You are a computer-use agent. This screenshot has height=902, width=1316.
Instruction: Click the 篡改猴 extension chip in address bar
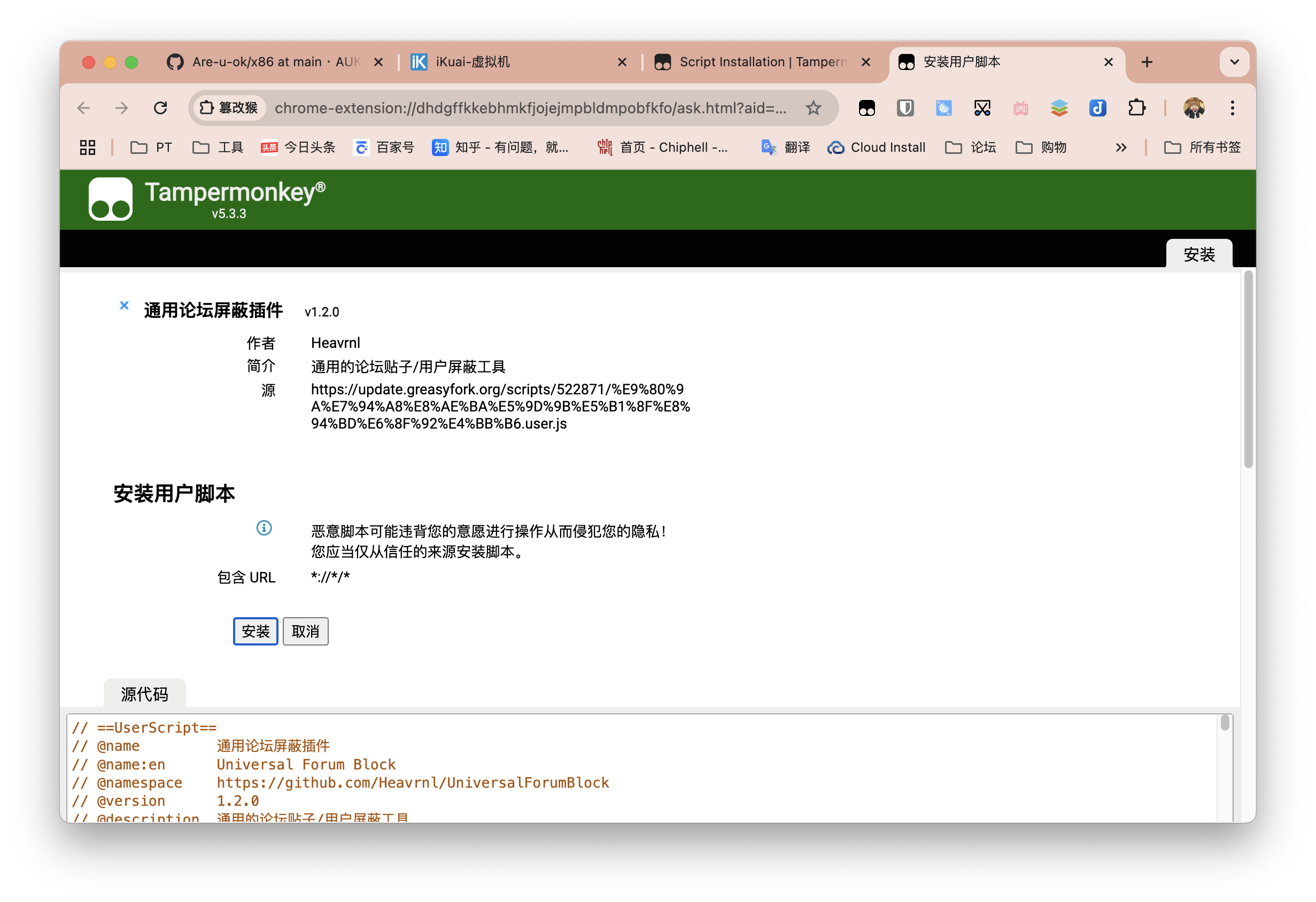(229, 107)
